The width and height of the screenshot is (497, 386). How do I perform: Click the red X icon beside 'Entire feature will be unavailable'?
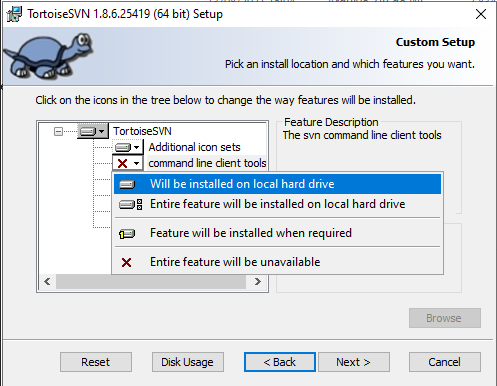(126, 263)
